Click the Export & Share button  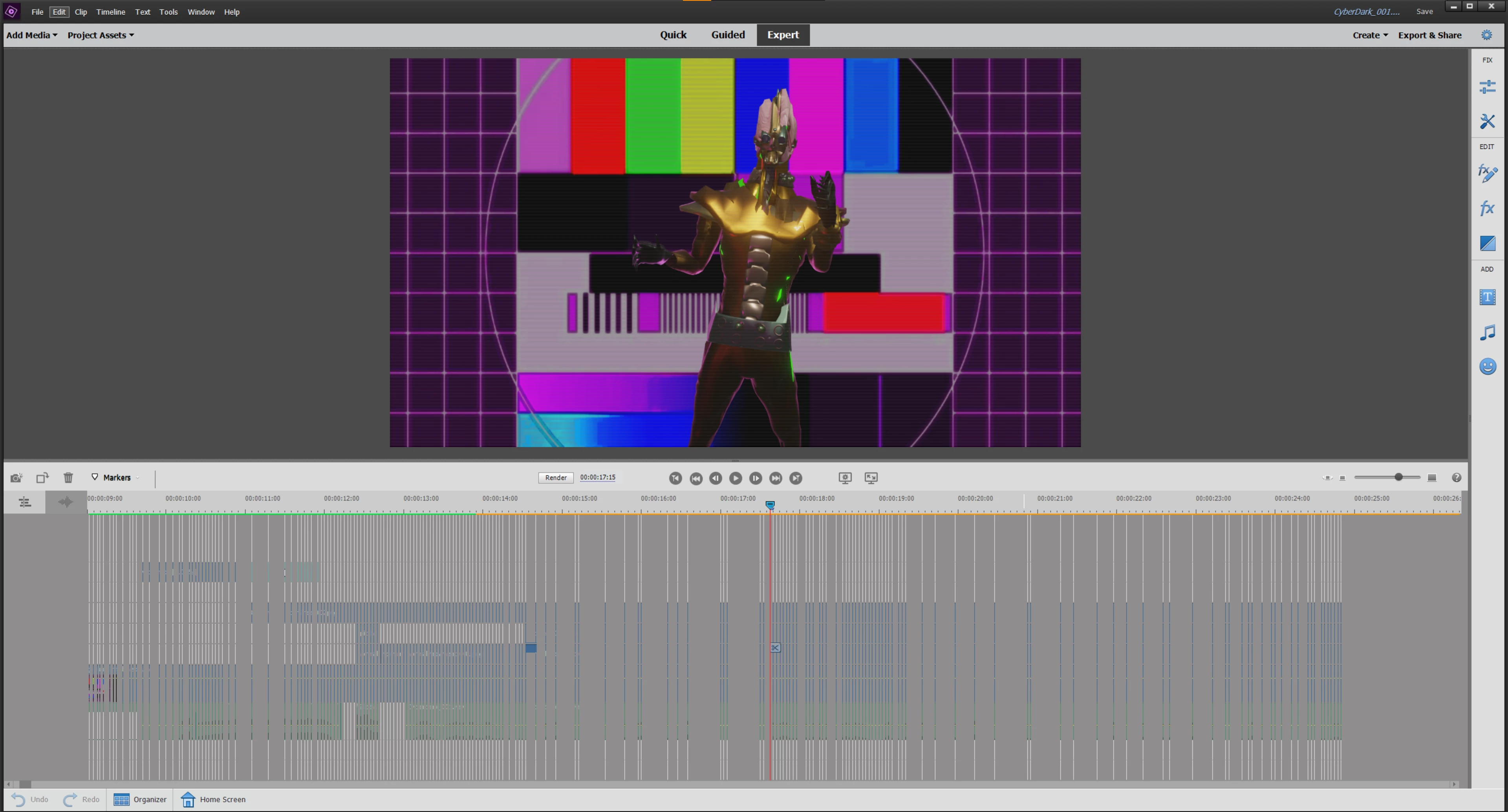pos(1429,35)
